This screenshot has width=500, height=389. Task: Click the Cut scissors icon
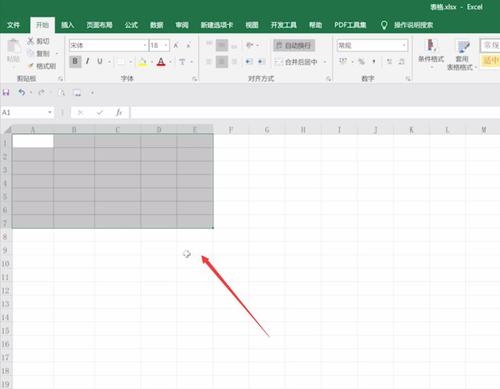(30, 41)
